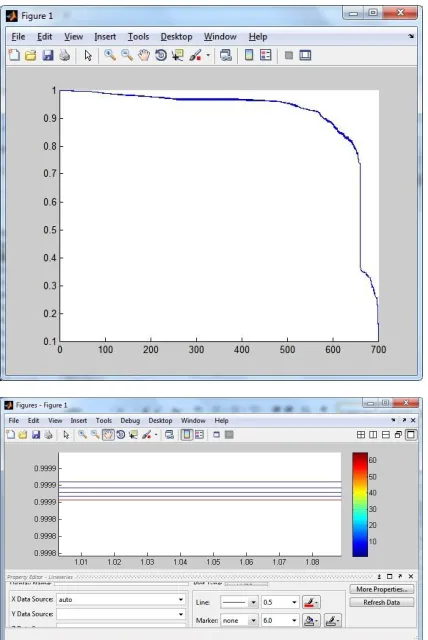Open View menu in lower Figures window
The image size is (428, 640).
55,420
